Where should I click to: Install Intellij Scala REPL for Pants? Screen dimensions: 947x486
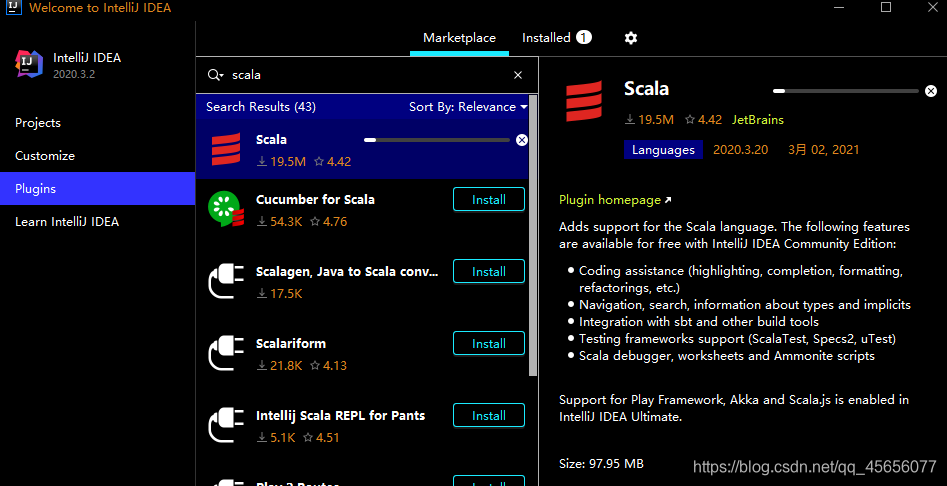[x=489, y=415]
